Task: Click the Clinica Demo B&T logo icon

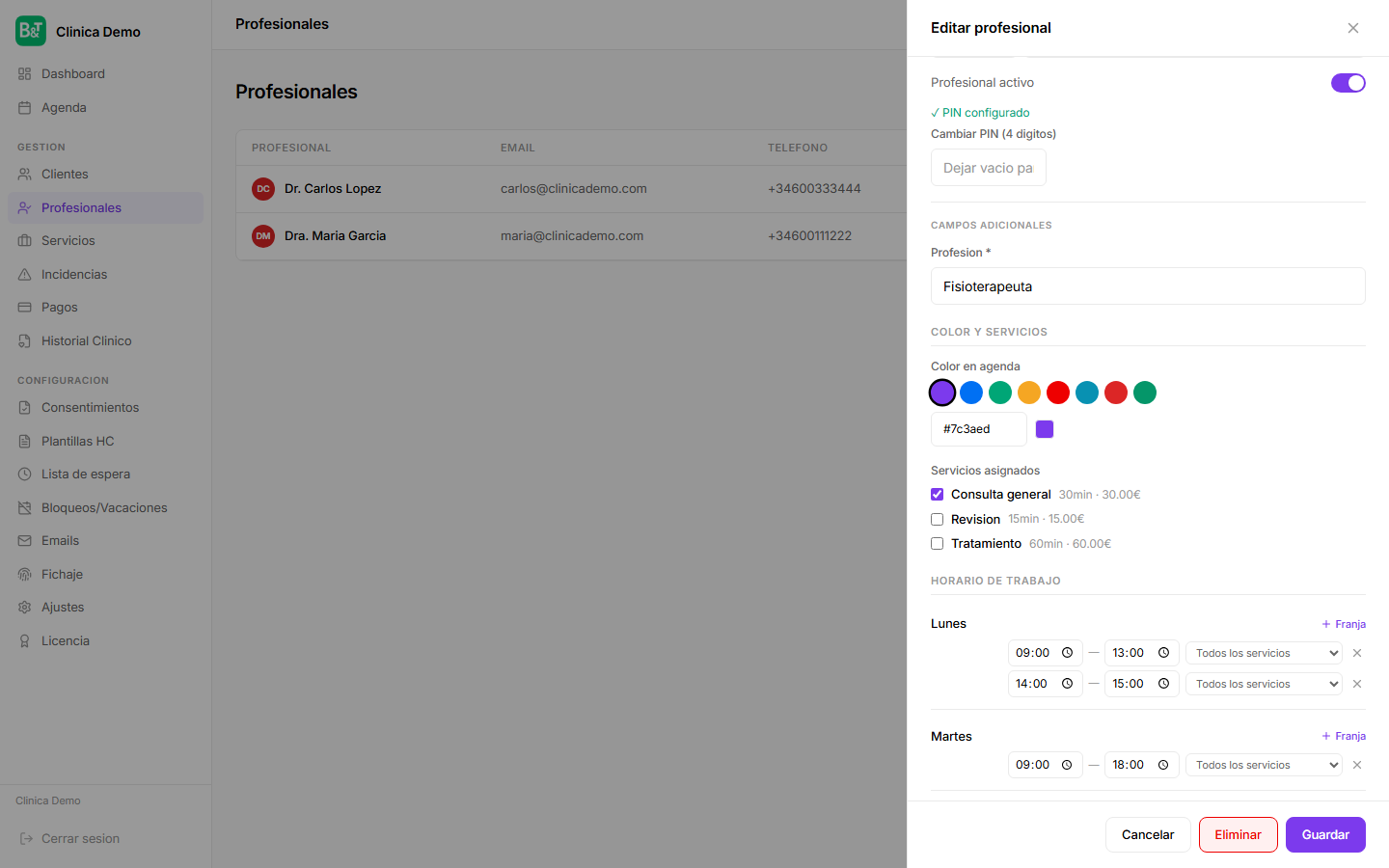Action: click(31, 31)
